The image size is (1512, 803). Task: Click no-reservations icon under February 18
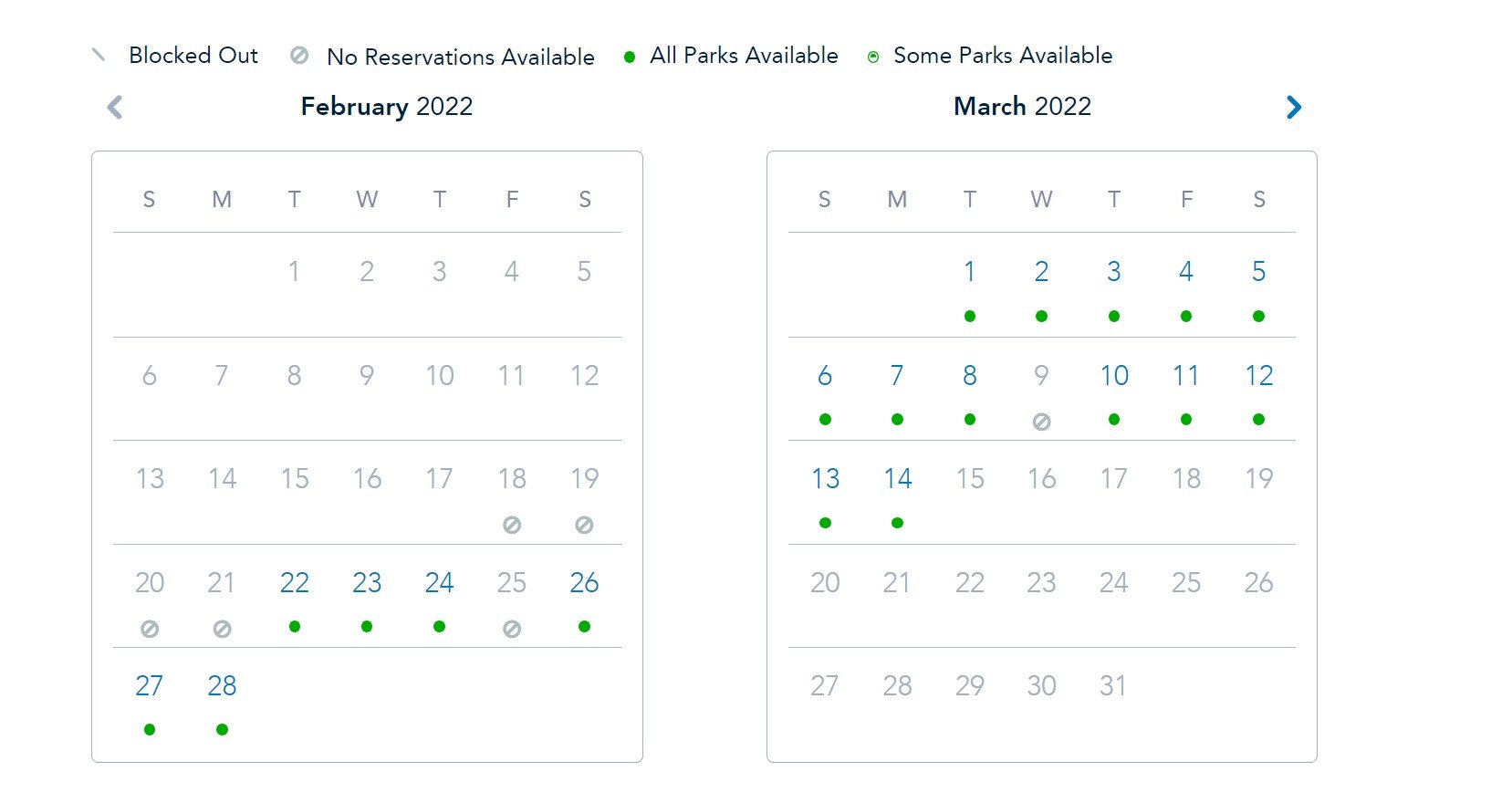[x=512, y=525]
